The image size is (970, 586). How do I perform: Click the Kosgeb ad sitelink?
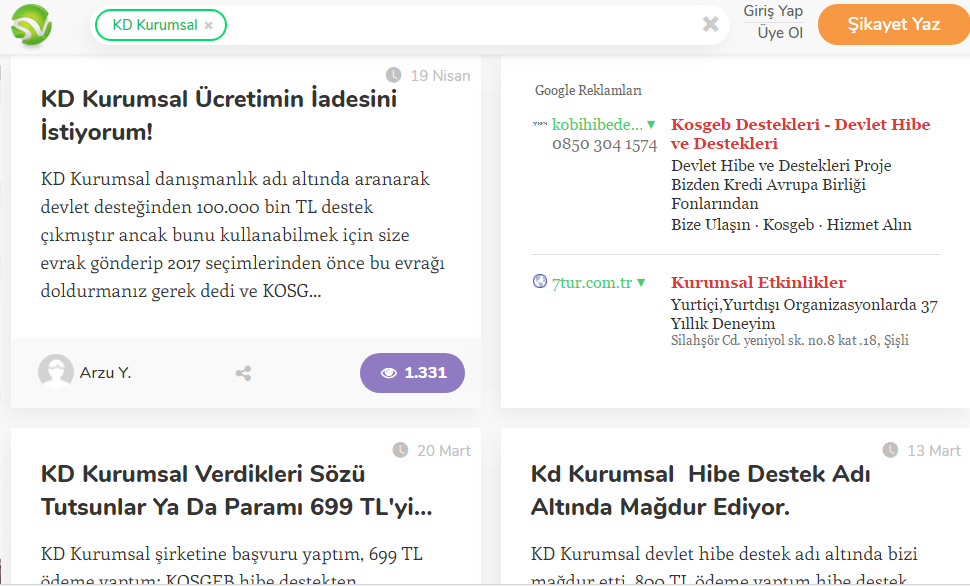click(788, 225)
